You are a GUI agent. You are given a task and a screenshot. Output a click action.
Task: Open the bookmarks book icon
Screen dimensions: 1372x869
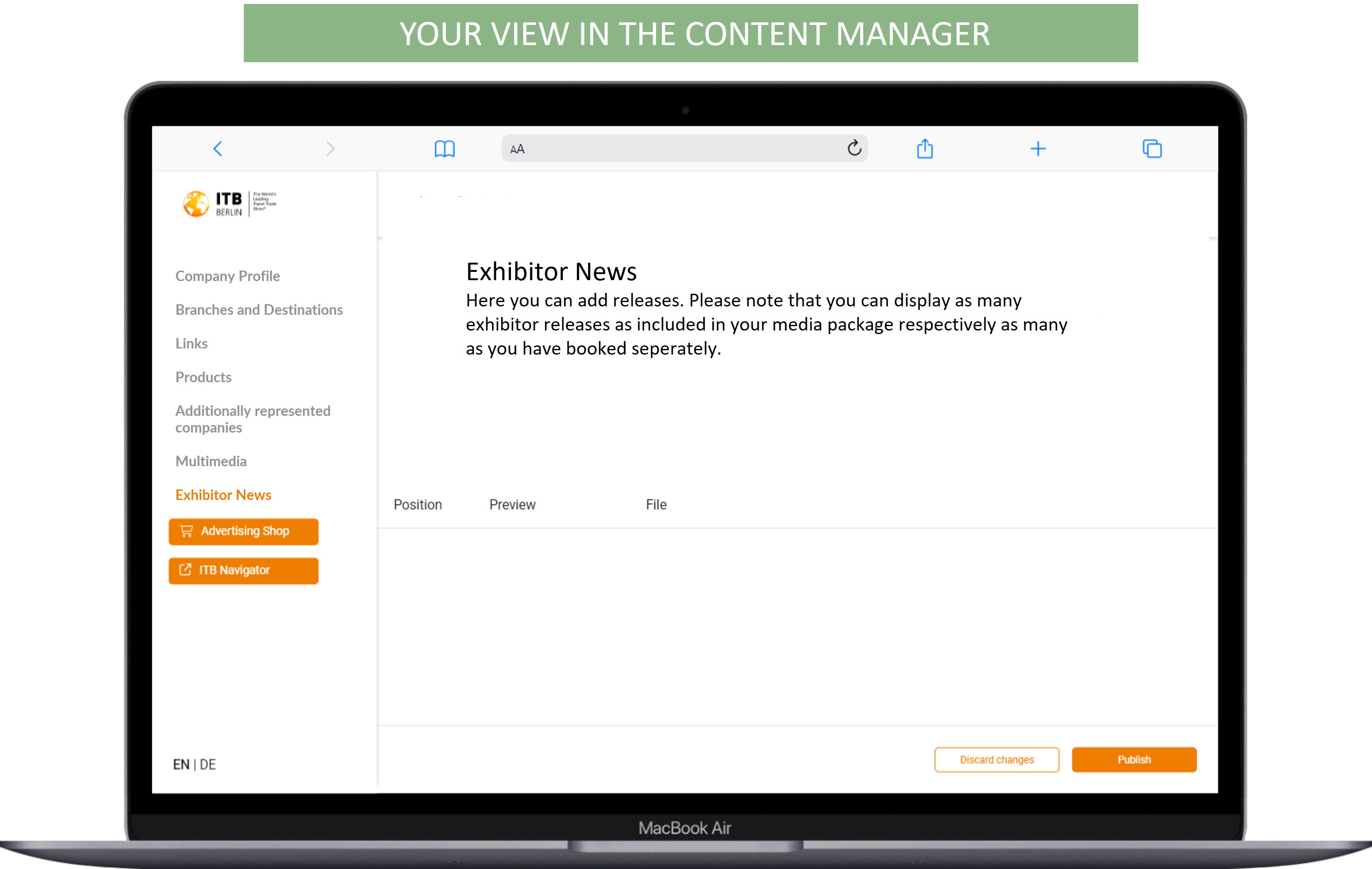(x=444, y=149)
